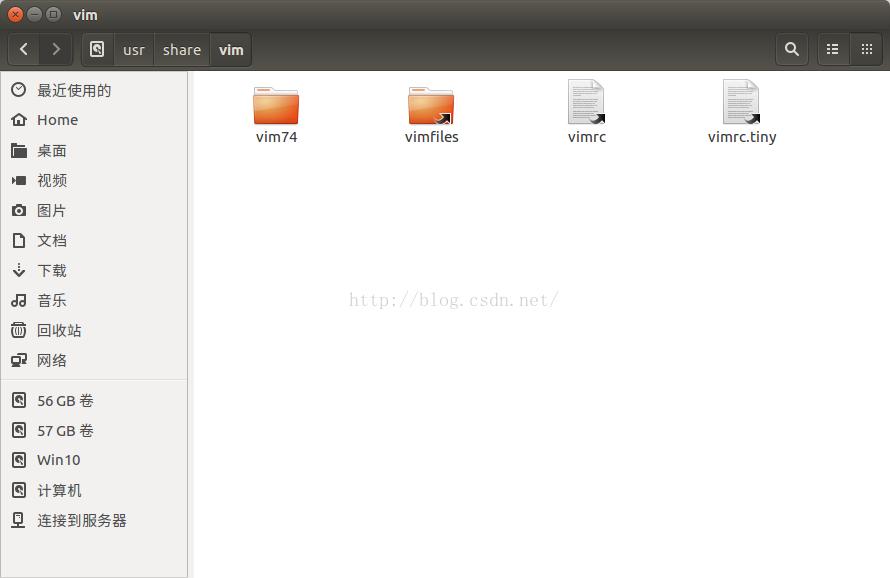Click the music note icon for 音乐
This screenshot has width=890, height=578.
[x=19, y=300]
